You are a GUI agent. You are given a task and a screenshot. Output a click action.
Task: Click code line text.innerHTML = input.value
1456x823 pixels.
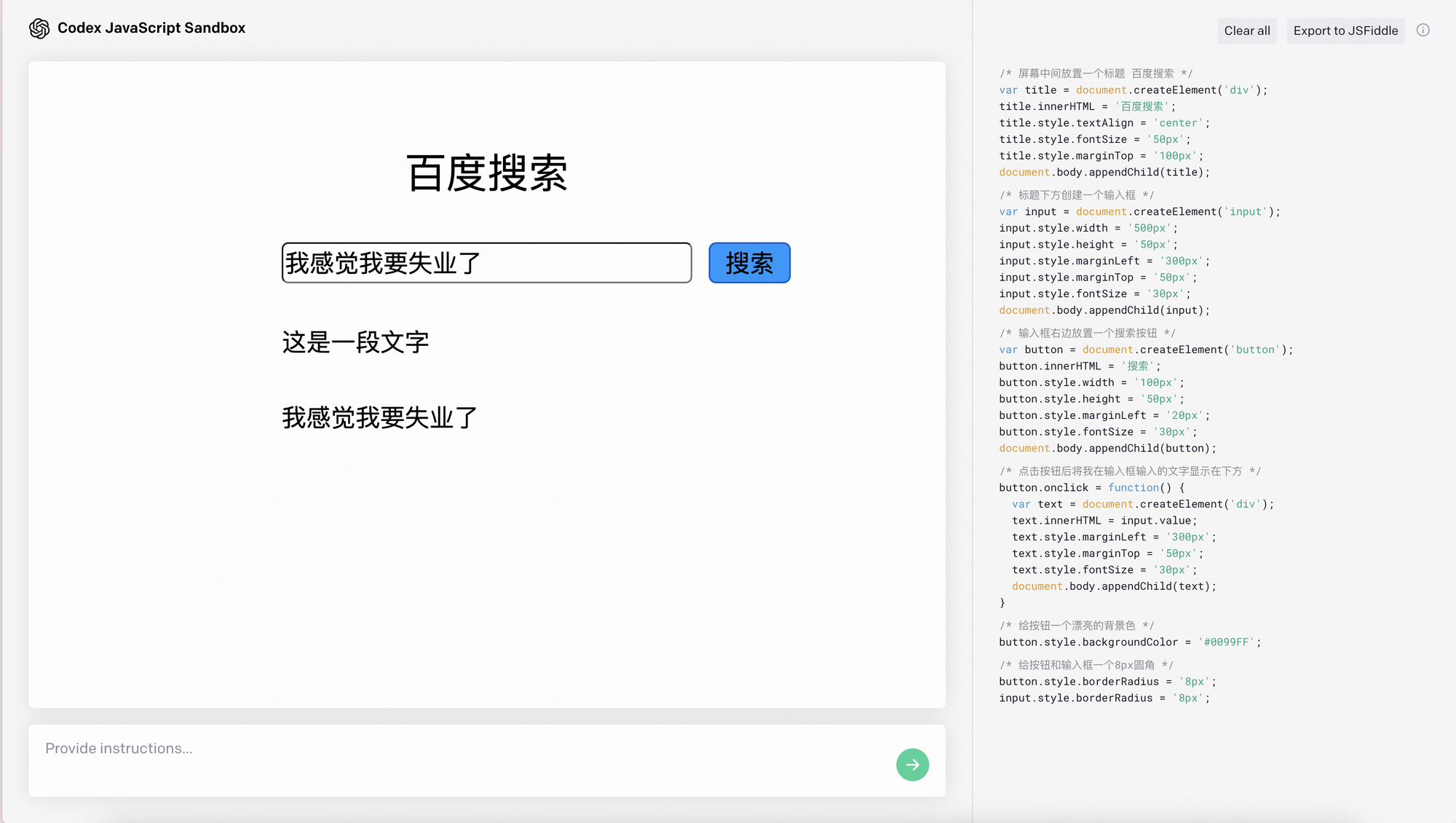coord(1104,521)
